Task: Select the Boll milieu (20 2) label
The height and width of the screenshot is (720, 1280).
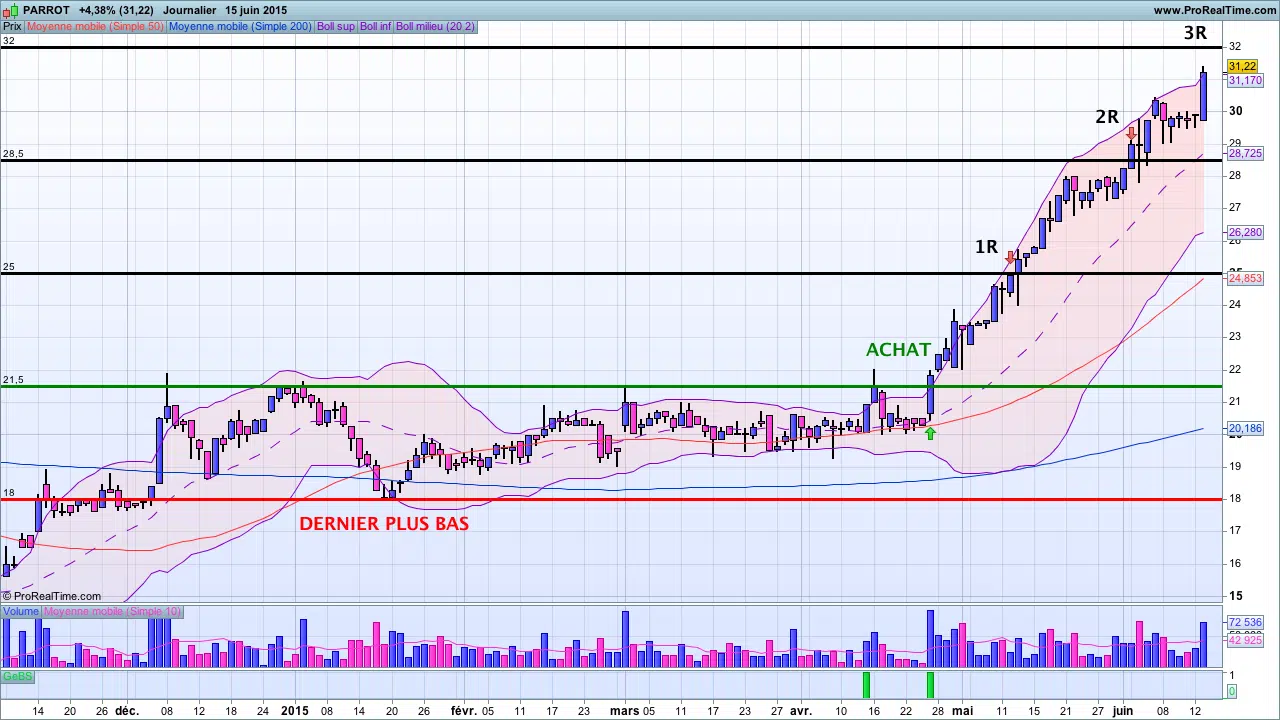Action: [435, 26]
